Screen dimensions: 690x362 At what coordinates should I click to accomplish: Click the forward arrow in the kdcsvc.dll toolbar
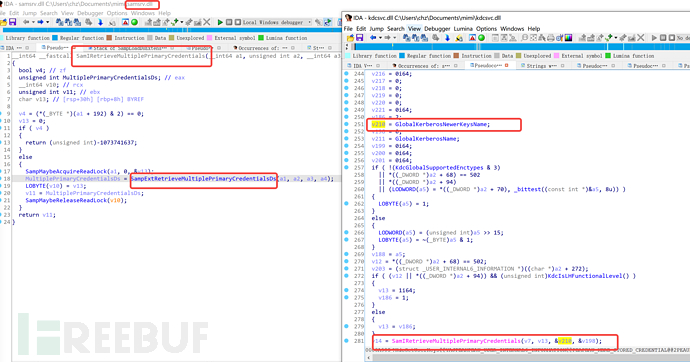coord(387,38)
